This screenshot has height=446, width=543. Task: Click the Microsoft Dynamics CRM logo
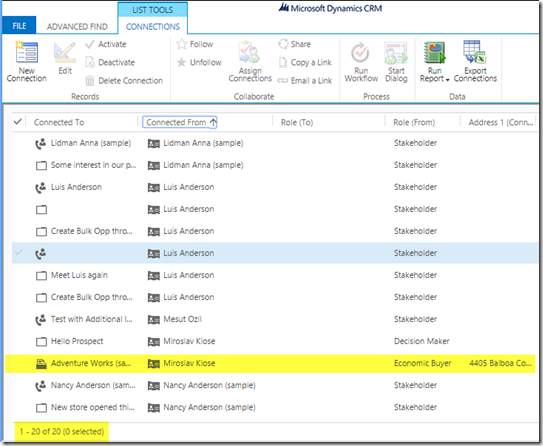[x=330, y=8]
